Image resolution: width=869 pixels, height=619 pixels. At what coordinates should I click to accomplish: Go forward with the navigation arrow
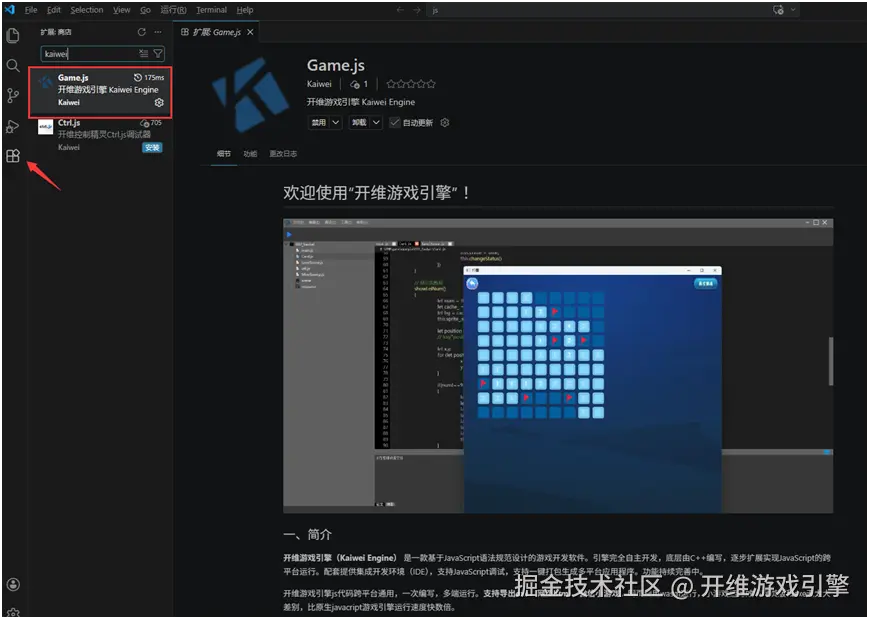point(417,10)
